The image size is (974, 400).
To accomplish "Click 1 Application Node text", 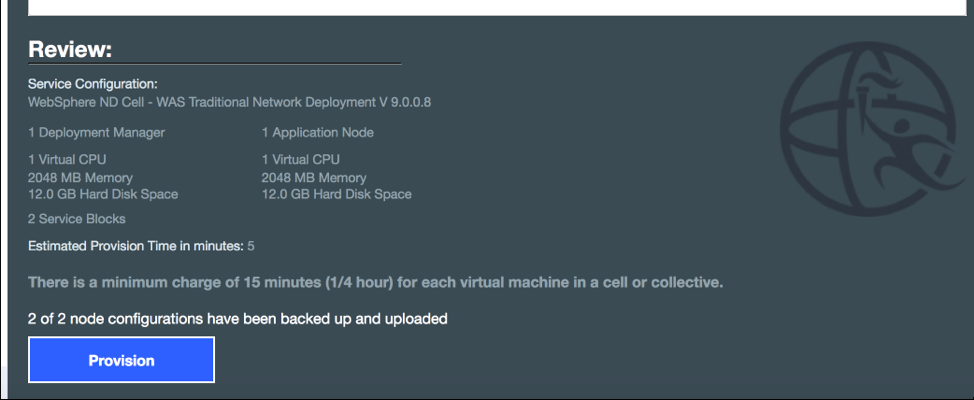I will click(318, 132).
